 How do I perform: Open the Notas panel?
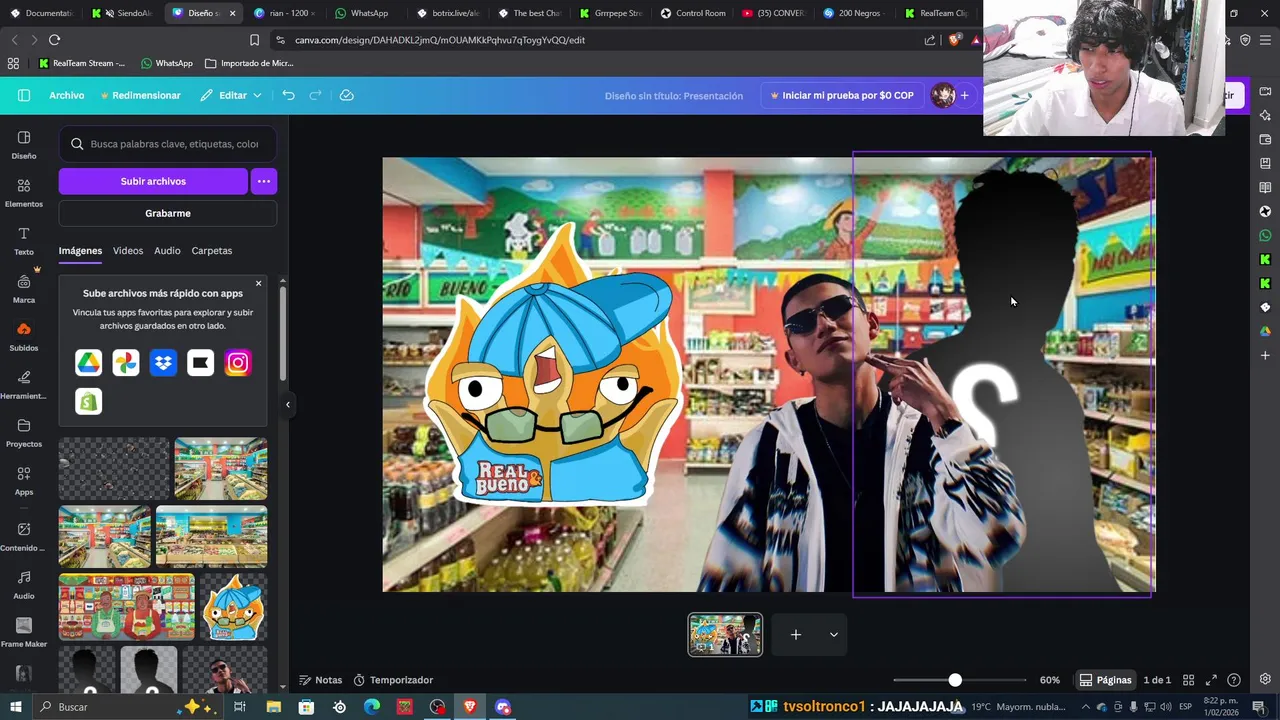tap(321, 680)
